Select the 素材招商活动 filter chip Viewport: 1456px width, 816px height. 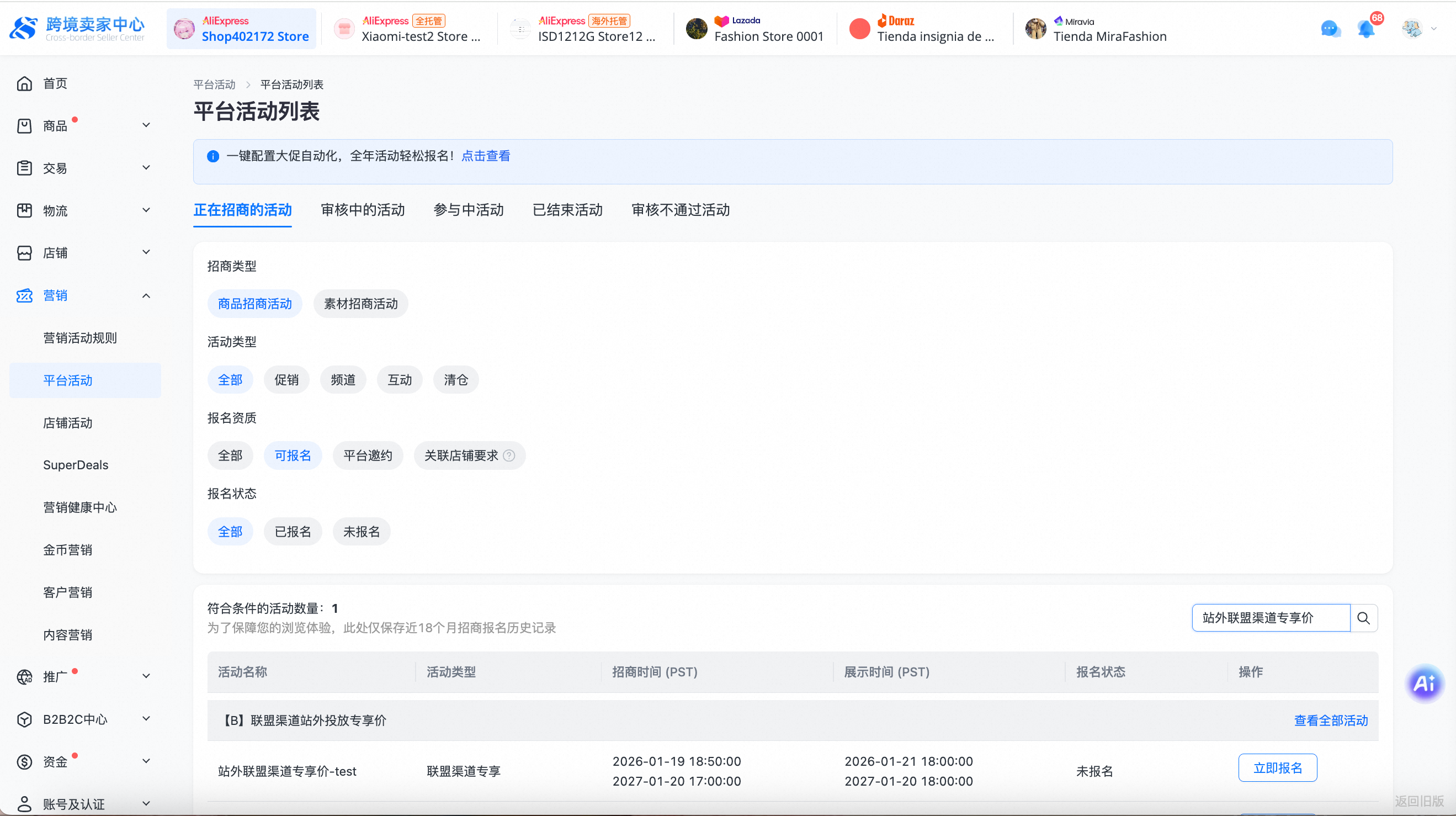point(360,304)
